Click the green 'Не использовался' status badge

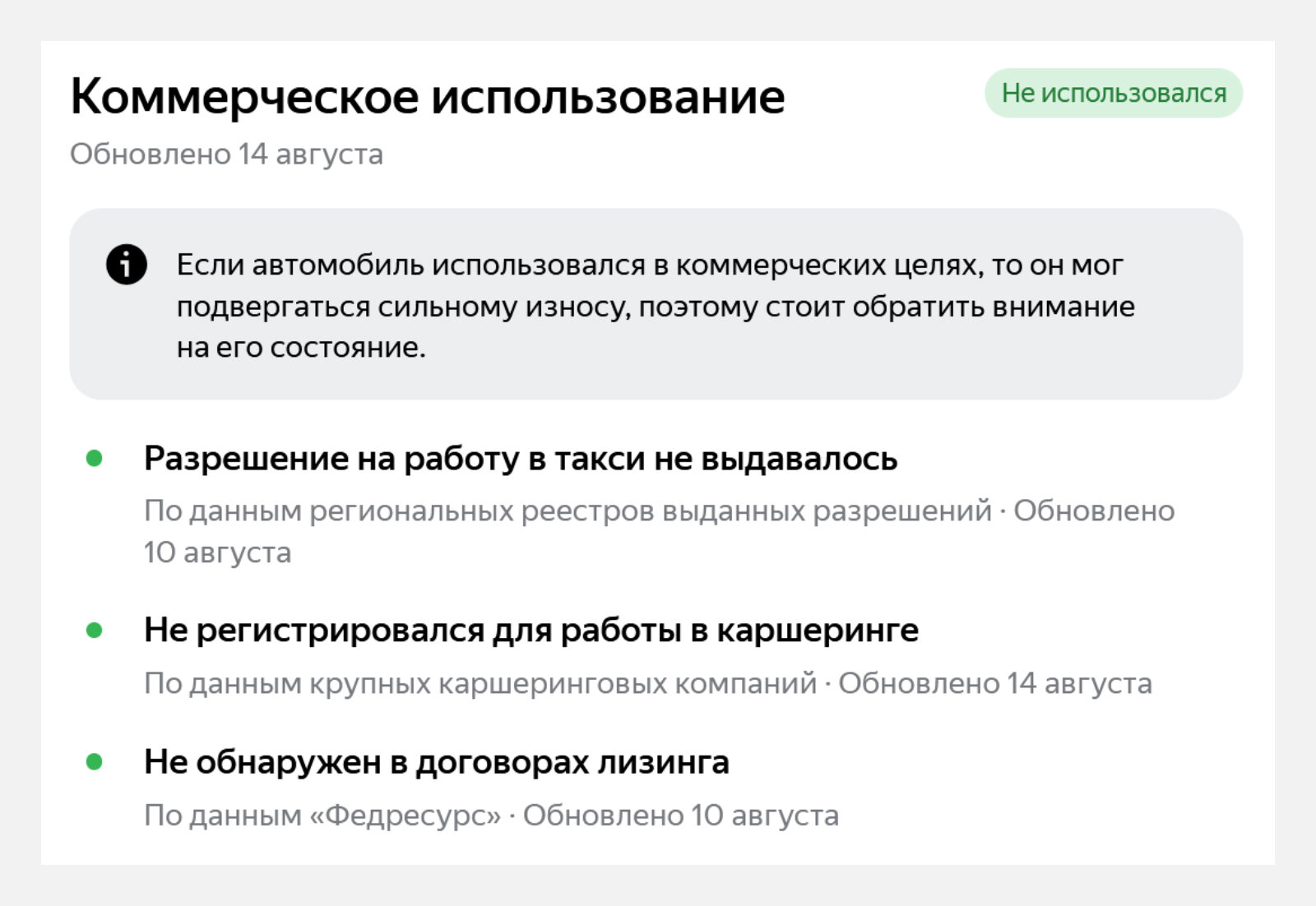(x=1114, y=93)
